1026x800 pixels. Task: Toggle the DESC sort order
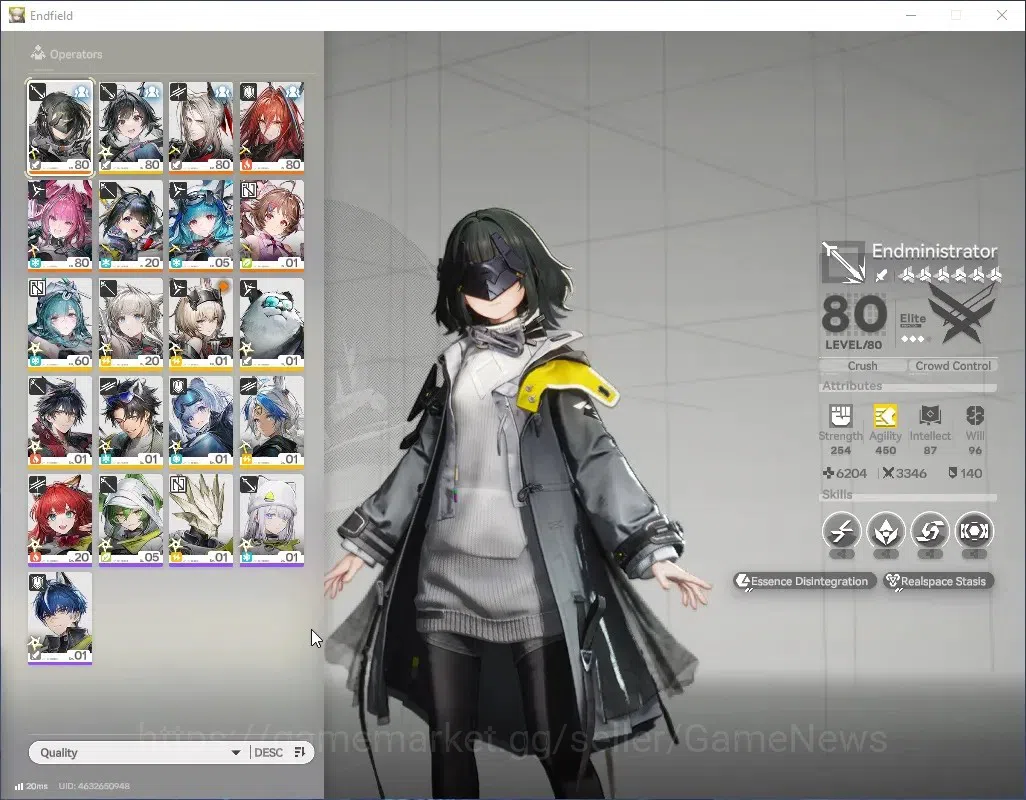(268, 752)
